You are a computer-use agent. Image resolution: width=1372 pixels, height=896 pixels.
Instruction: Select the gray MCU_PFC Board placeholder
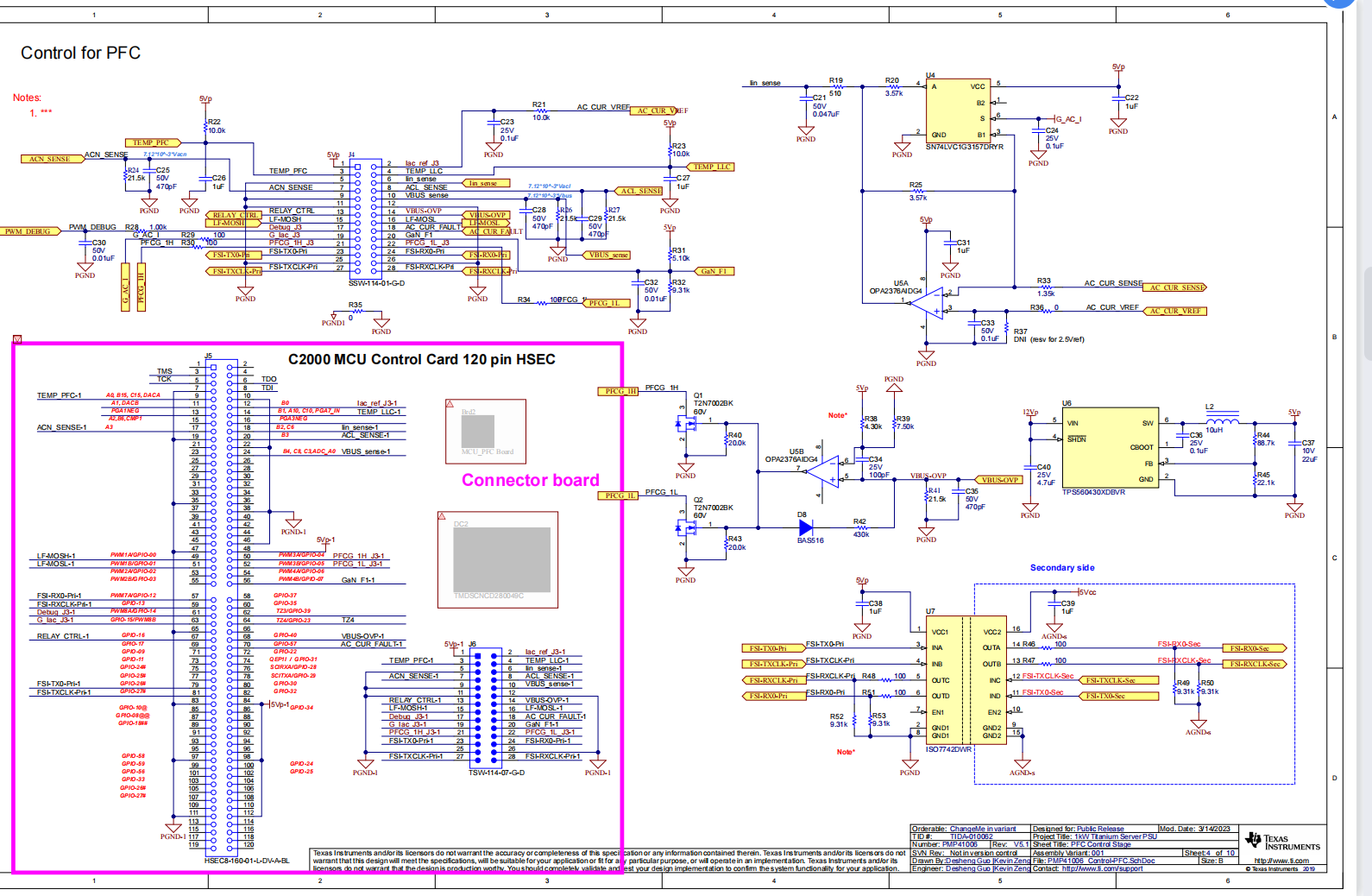pyautogui.click(x=477, y=431)
